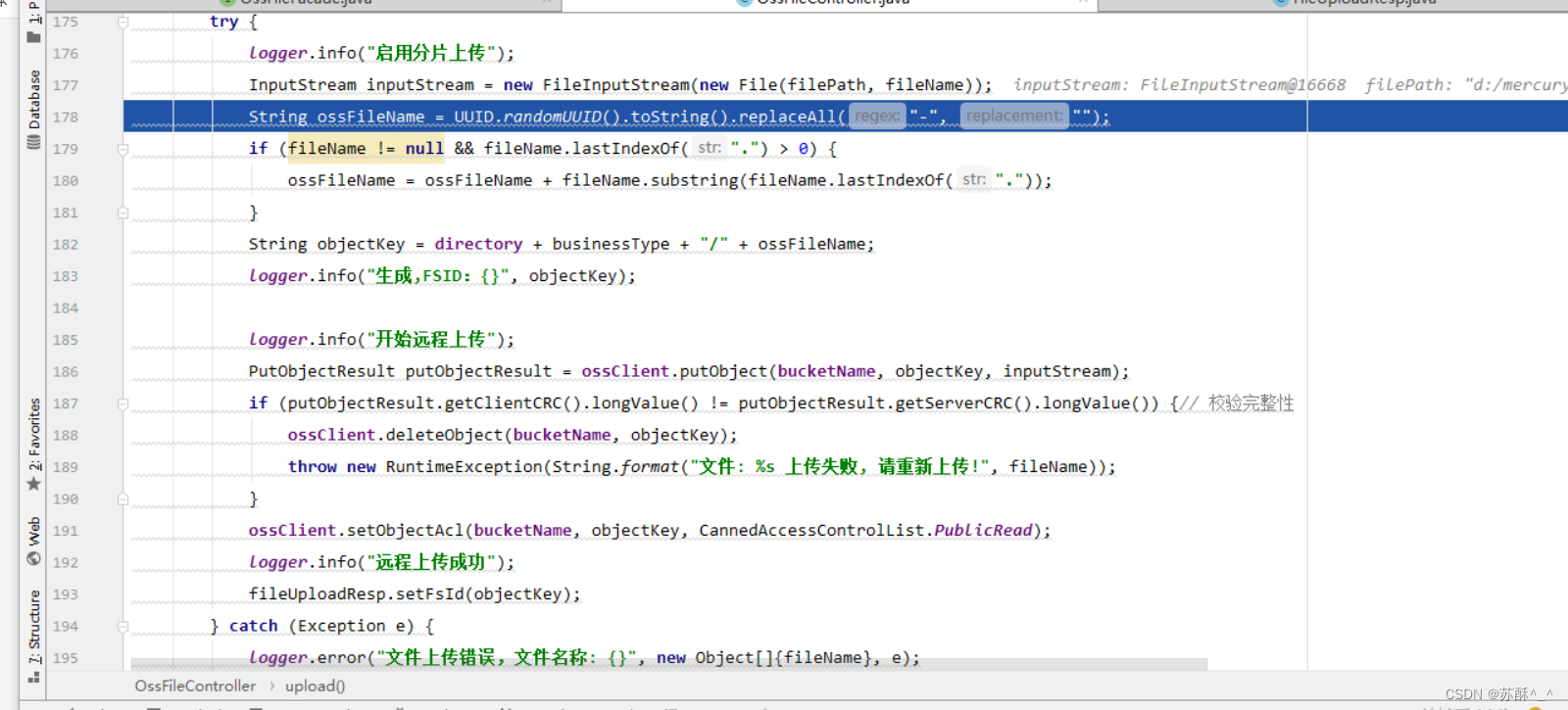Collapse the CRC check block at line 187
Image resolution: width=1568 pixels, height=710 pixels.
pos(122,403)
